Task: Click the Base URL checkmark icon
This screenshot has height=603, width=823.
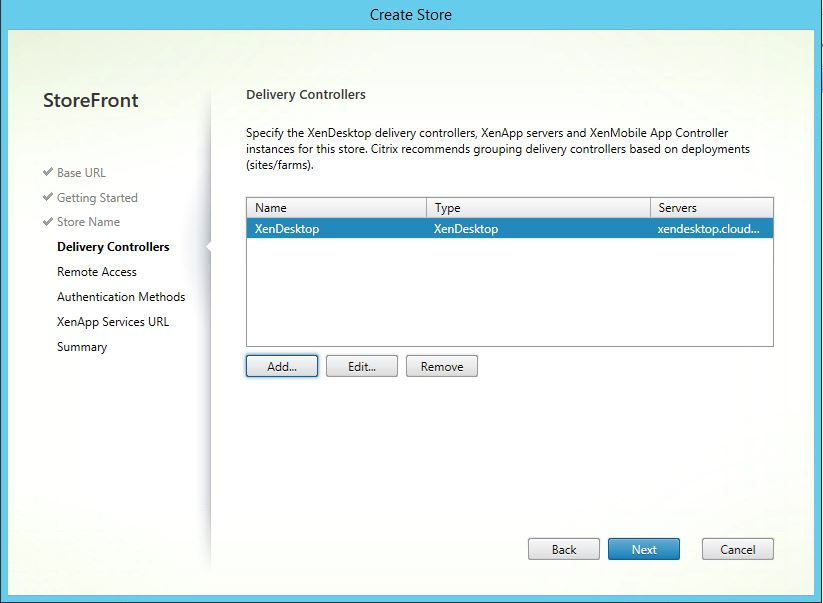Action: coord(48,172)
